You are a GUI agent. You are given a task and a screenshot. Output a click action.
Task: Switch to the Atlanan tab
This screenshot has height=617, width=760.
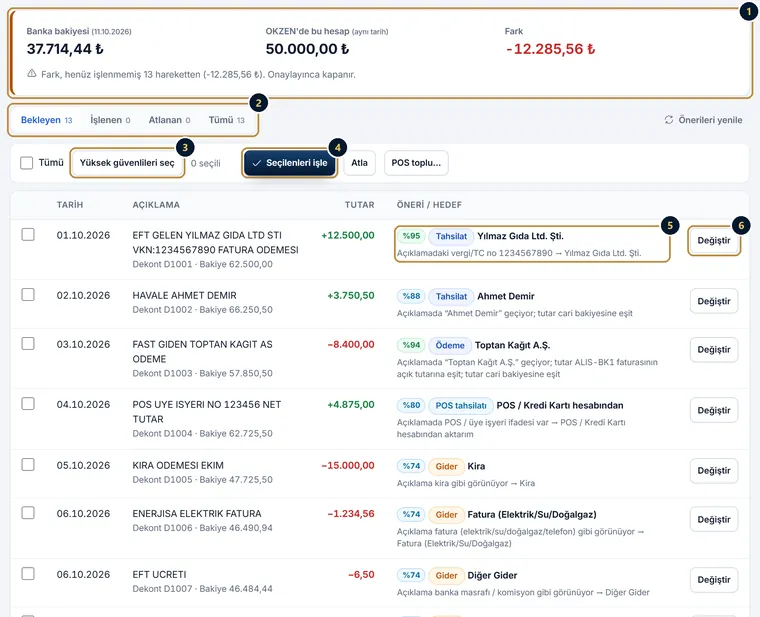pos(169,120)
